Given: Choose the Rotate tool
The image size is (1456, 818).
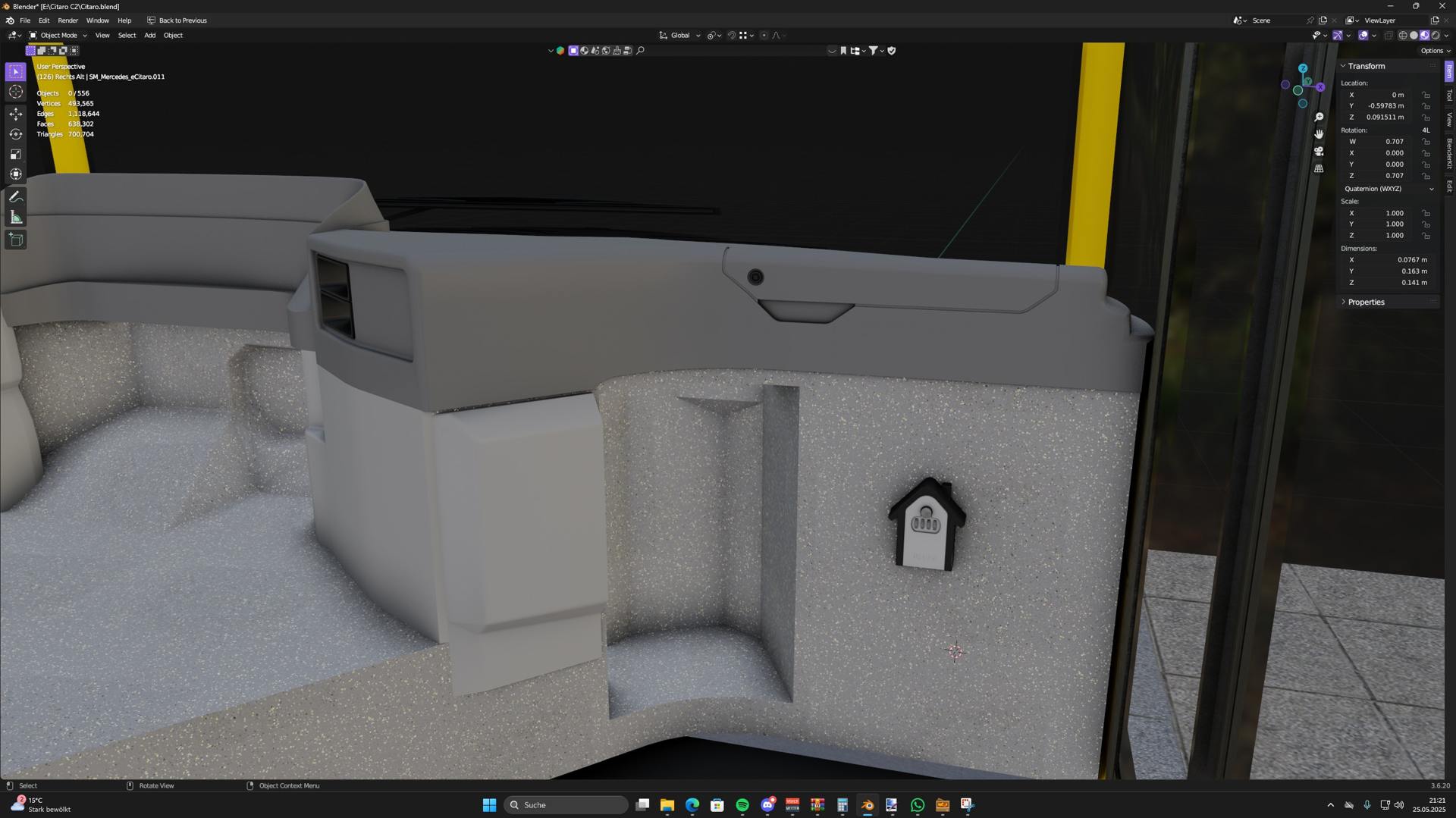Looking at the screenshot, I should point(16,134).
